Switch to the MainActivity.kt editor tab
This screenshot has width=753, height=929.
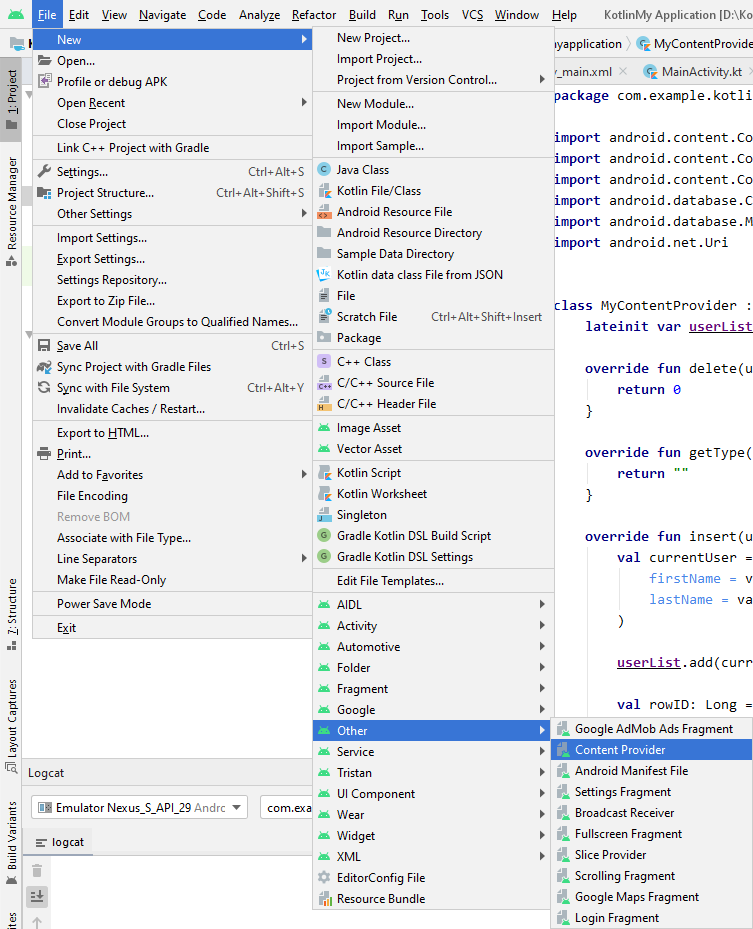(701, 72)
